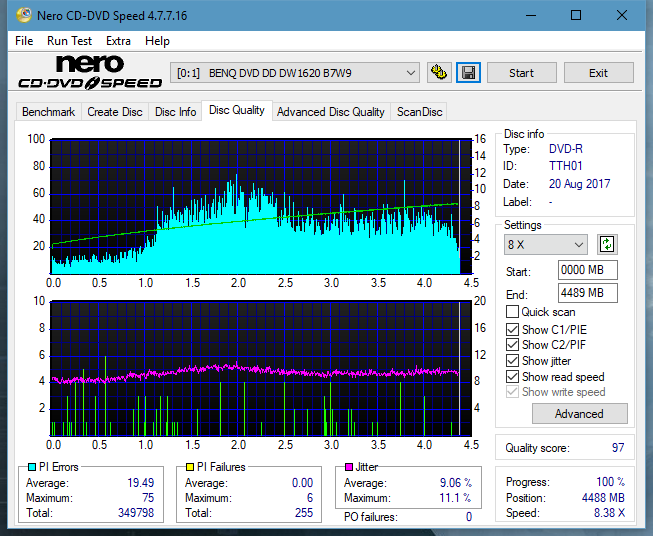This screenshot has height=536, width=653.
Task: Click the Exit button
Action: tap(598, 73)
